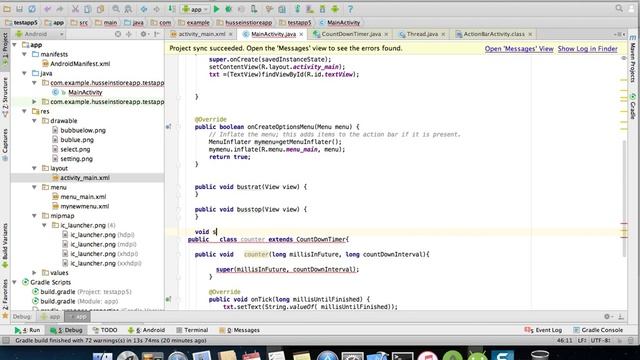Click the Redo arrow icon
The image size is (640, 360).
click(x=60, y=9)
